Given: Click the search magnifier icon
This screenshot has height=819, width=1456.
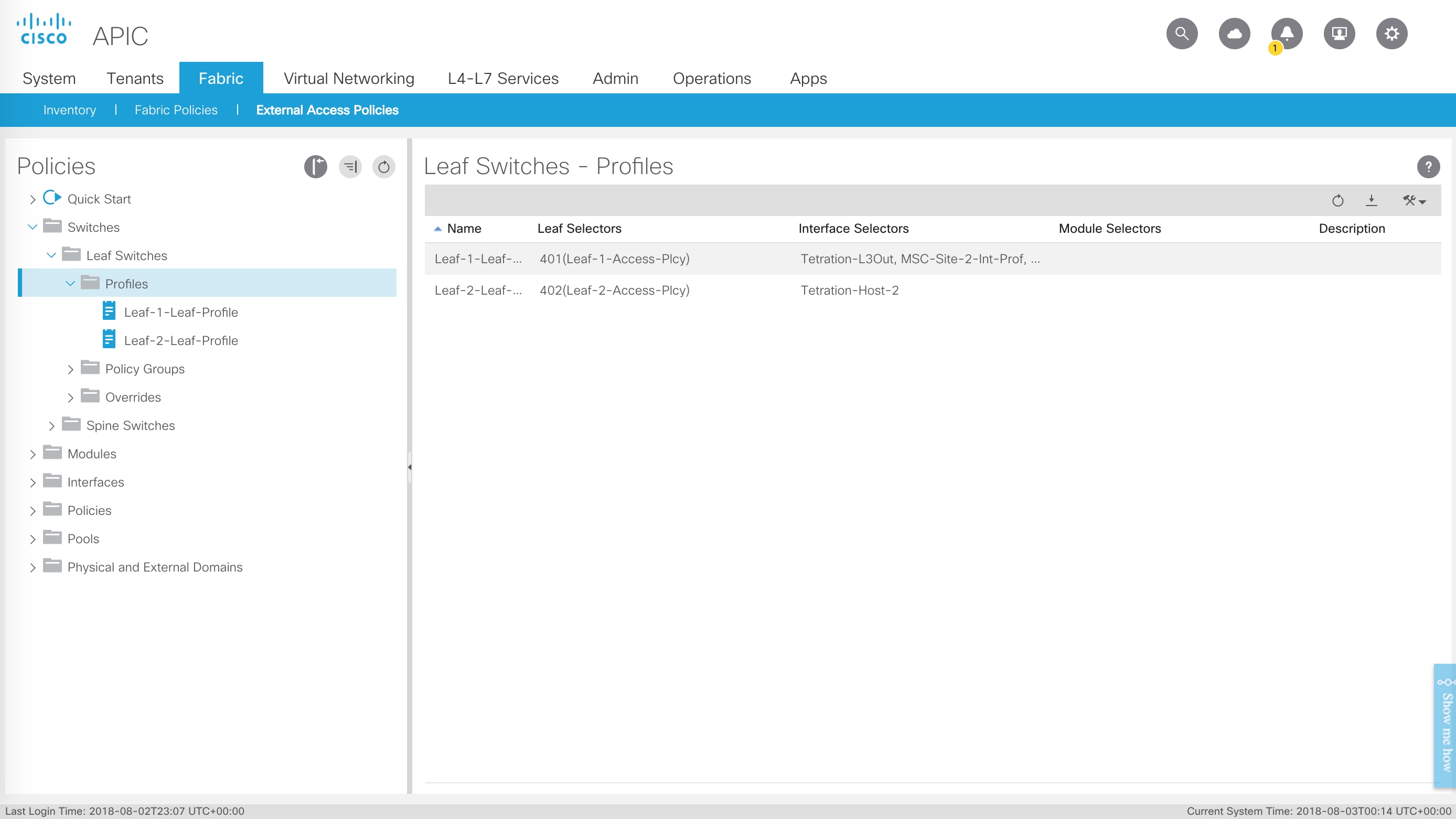Looking at the screenshot, I should pyautogui.click(x=1181, y=34).
